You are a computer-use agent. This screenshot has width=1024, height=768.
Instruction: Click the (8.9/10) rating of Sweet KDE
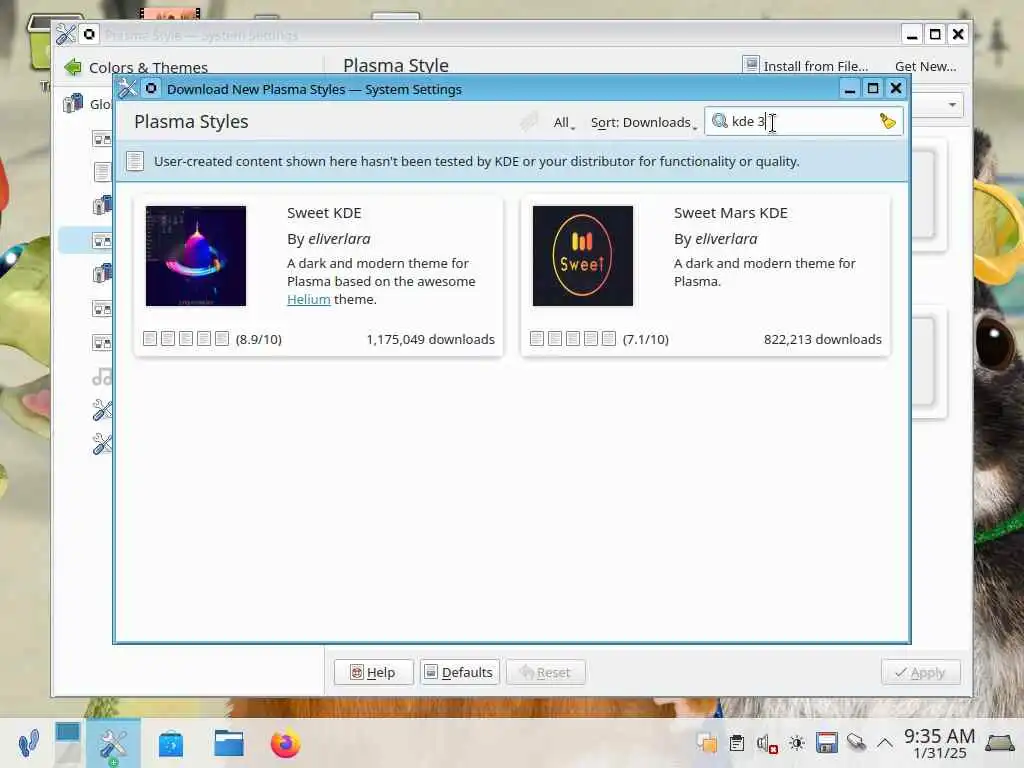[x=259, y=340]
